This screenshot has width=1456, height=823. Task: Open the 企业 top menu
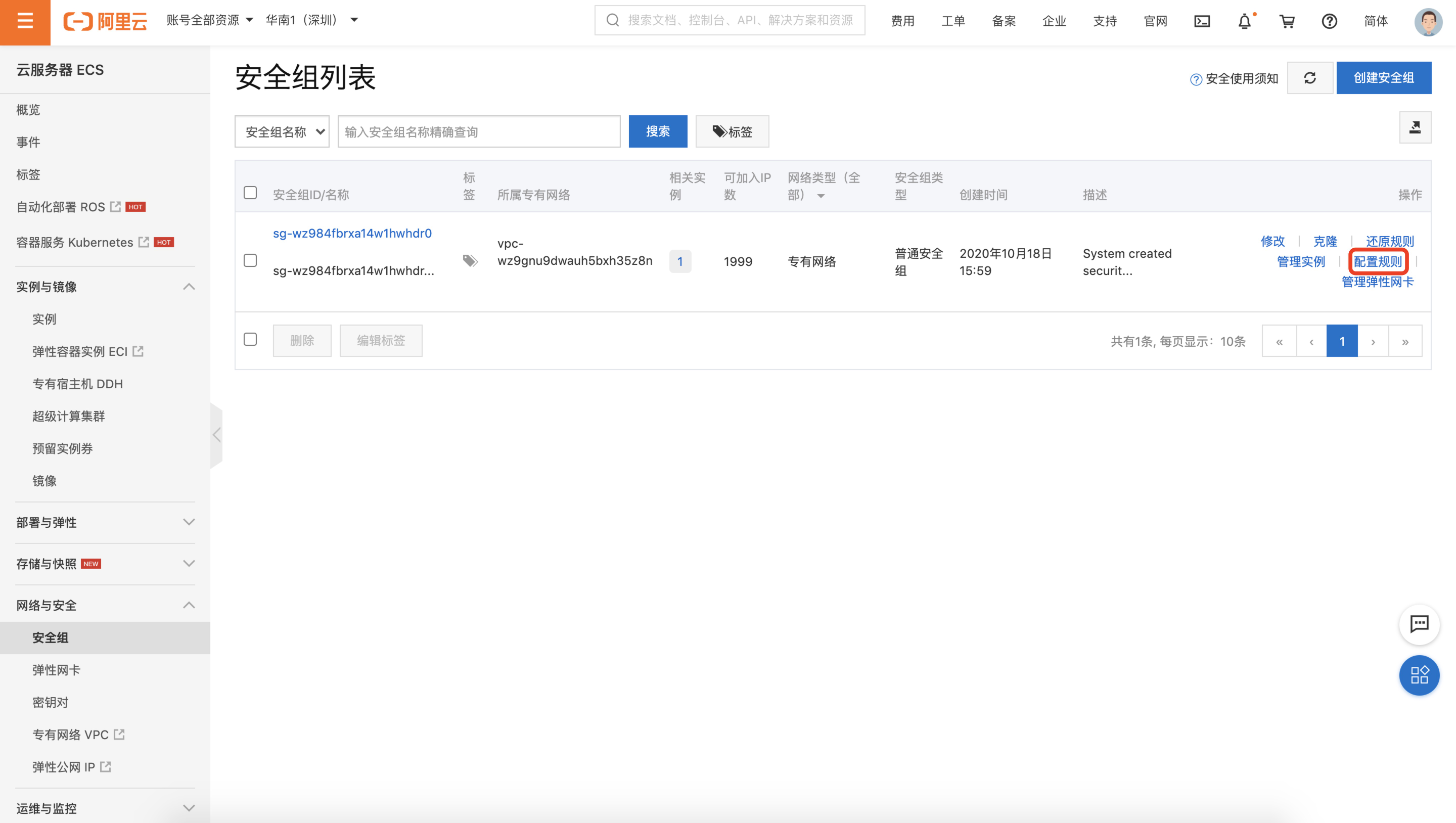1054,21
